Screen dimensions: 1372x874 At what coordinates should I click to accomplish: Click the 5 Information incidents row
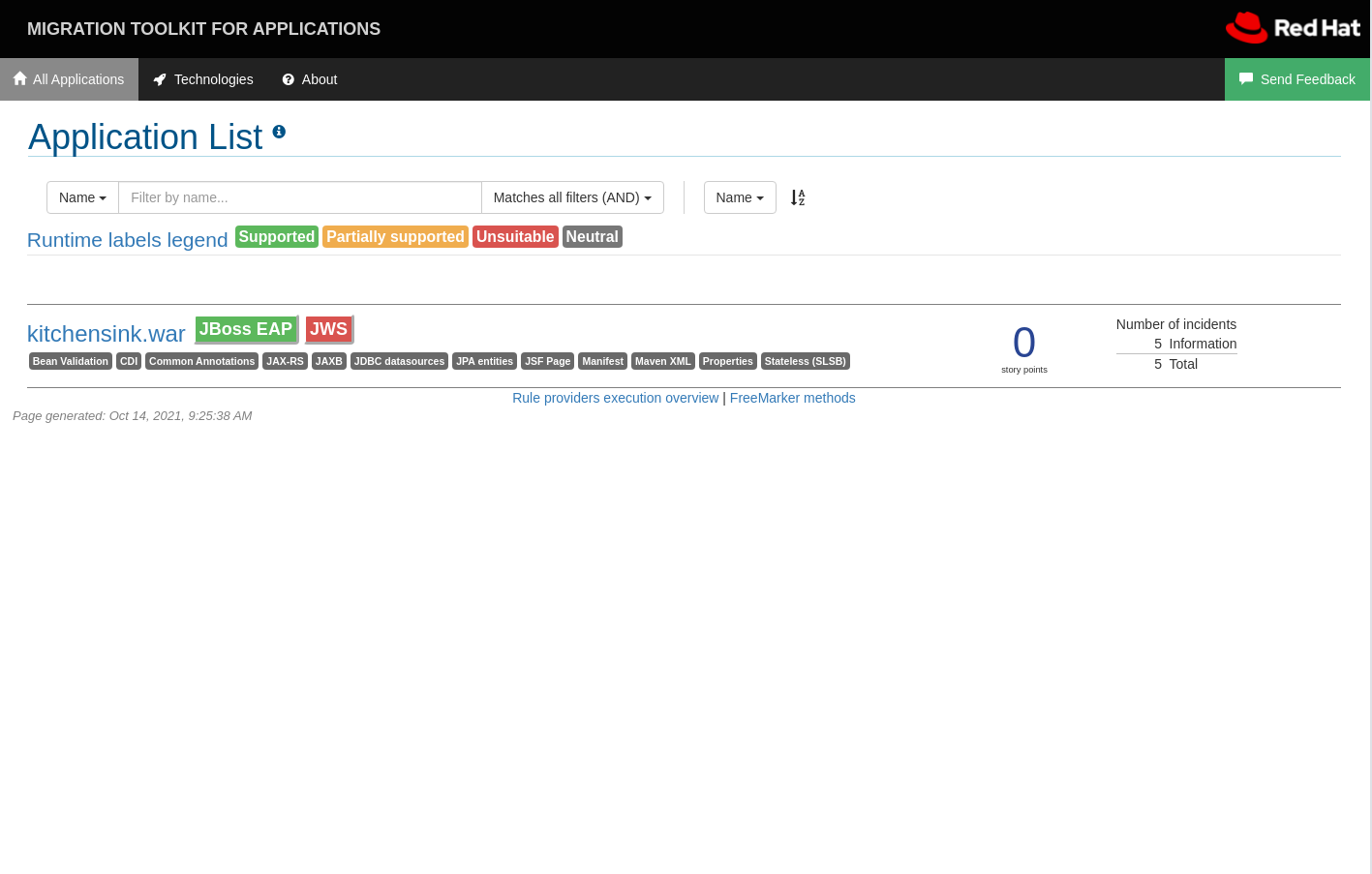(x=1176, y=344)
